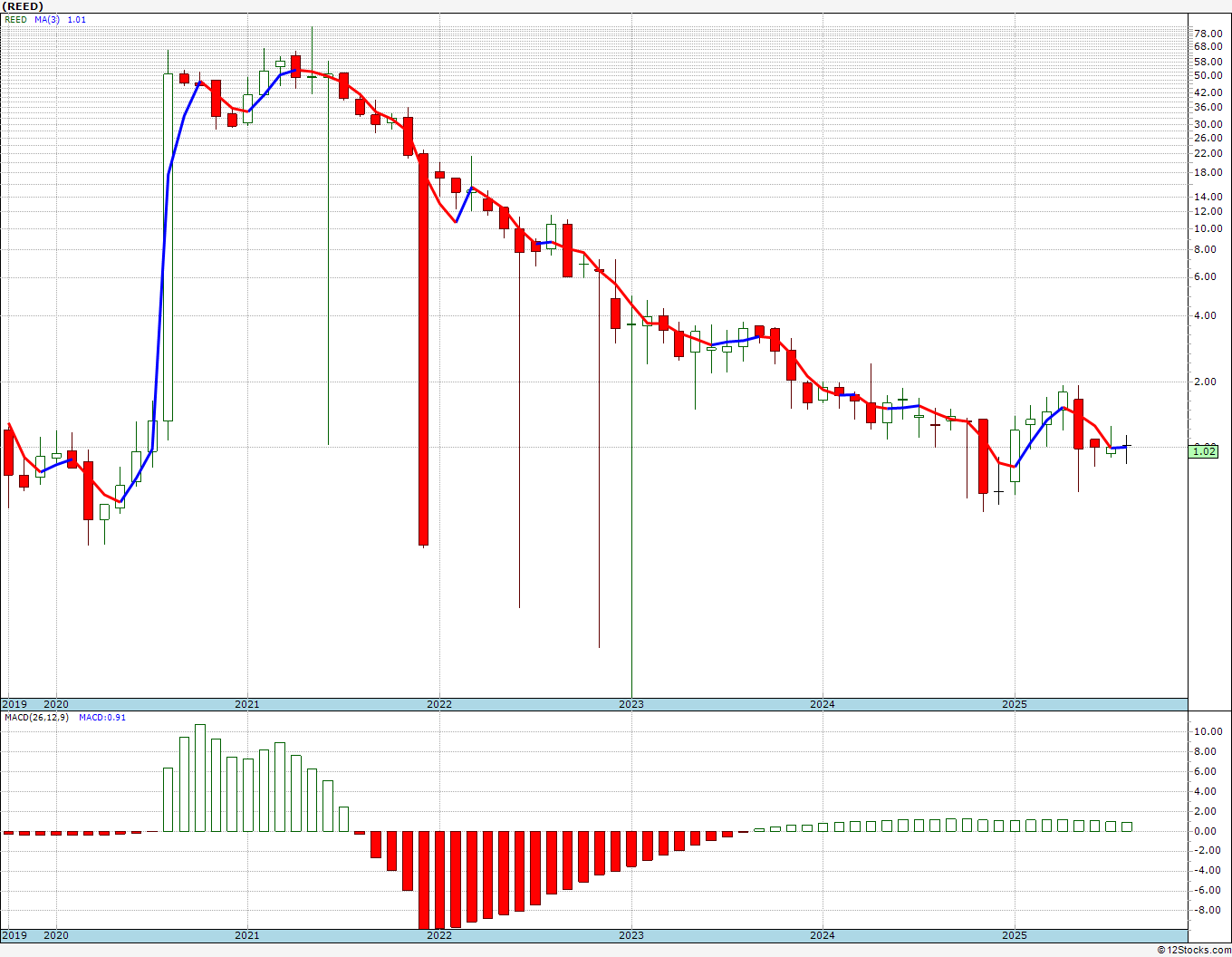This screenshot has width=1232, height=957.
Task: Select the MACD:0.91 value label
Action: click(101, 717)
